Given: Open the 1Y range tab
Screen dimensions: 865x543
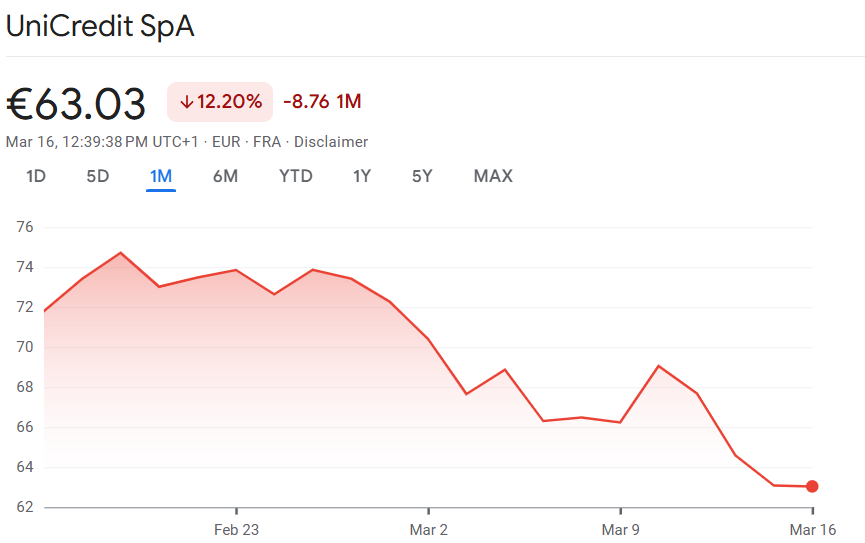Looking at the screenshot, I should (362, 176).
